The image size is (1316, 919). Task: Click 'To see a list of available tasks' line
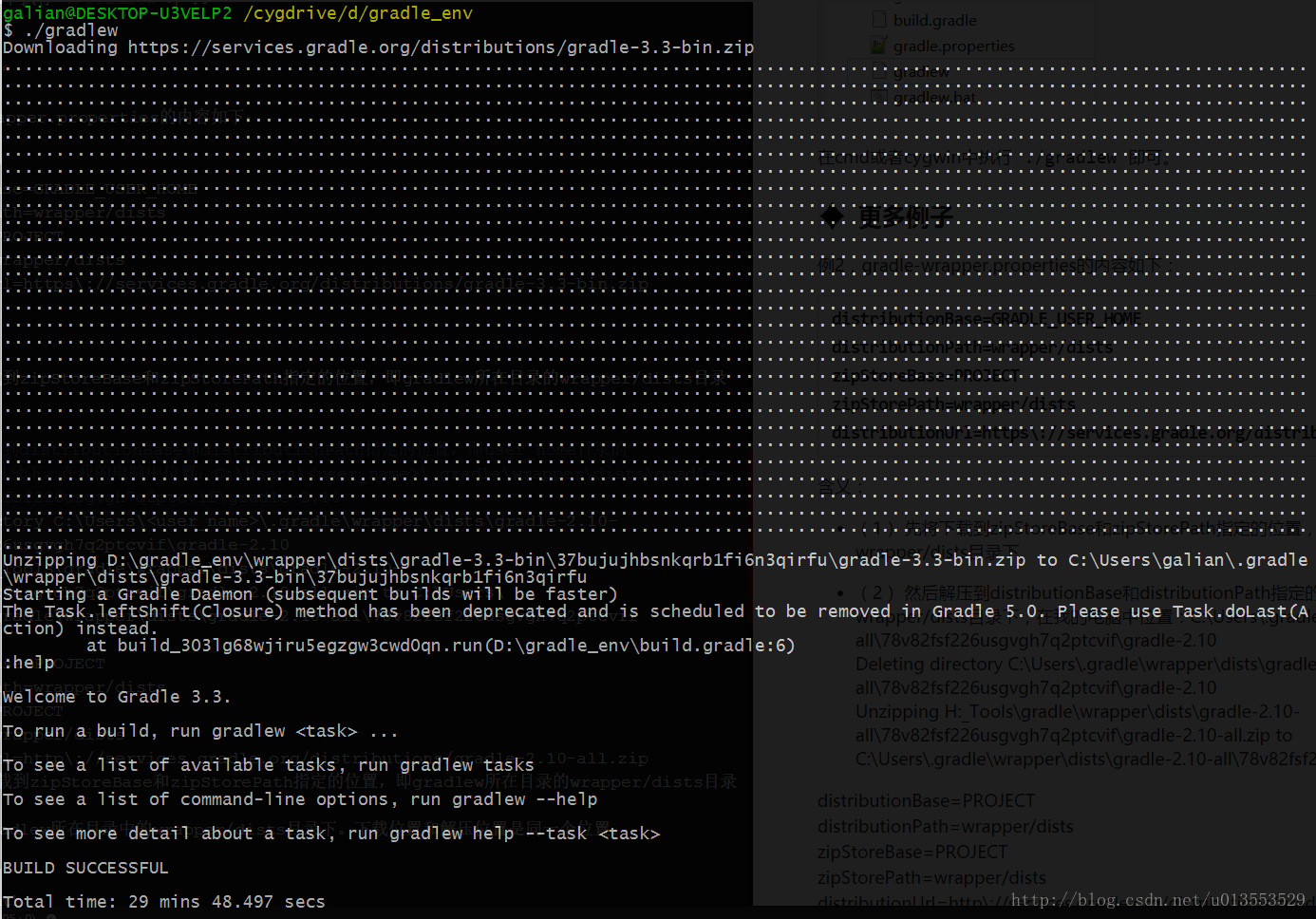pos(269,765)
